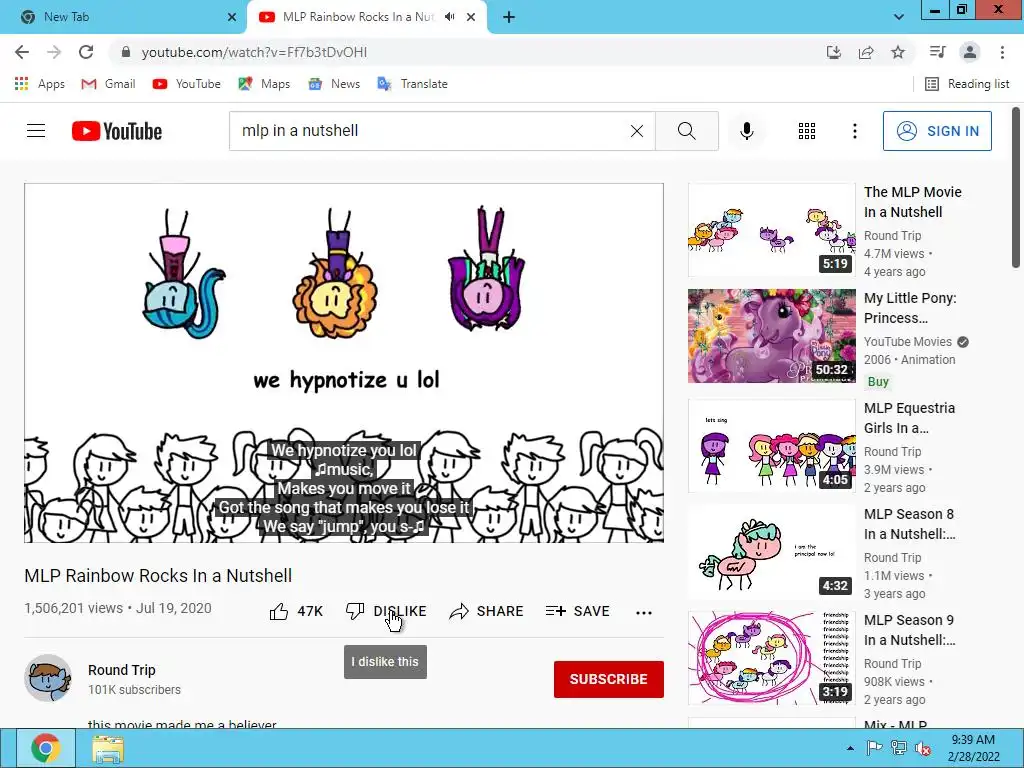Open a new tab with plus button
This screenshot has width=1024, height=768.
click(x=509, y=18)
